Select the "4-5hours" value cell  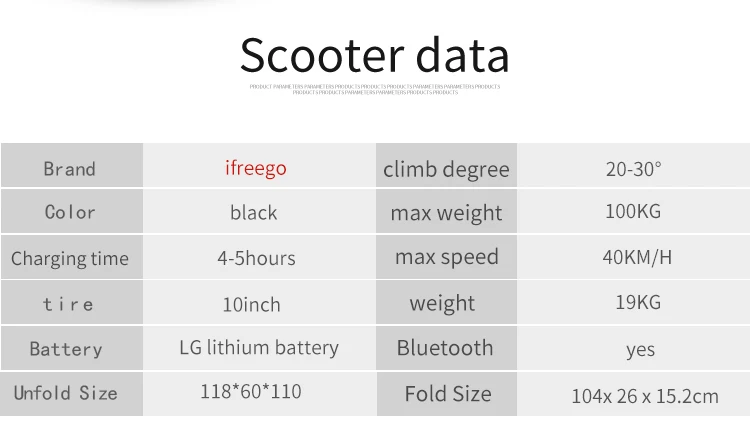coord(256,258)
